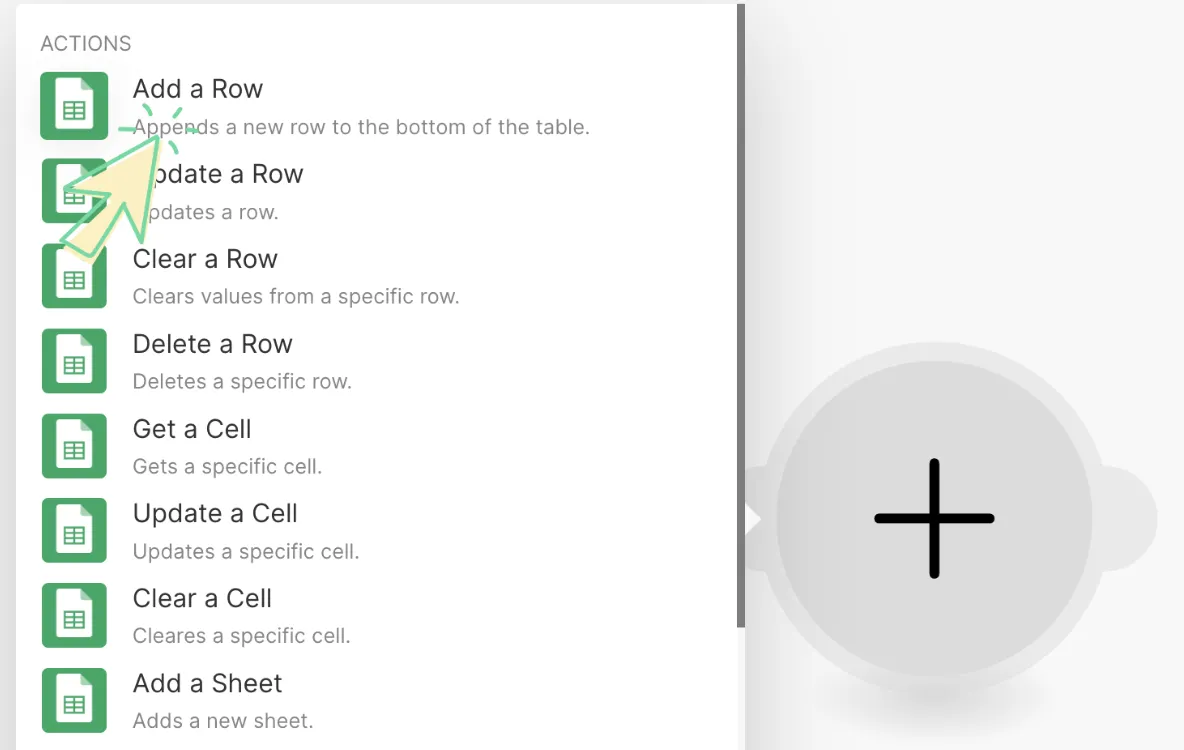Click the Sheets icon next to Update a Row
Viewport: 1184px width, 750px height.
point(74,190)
